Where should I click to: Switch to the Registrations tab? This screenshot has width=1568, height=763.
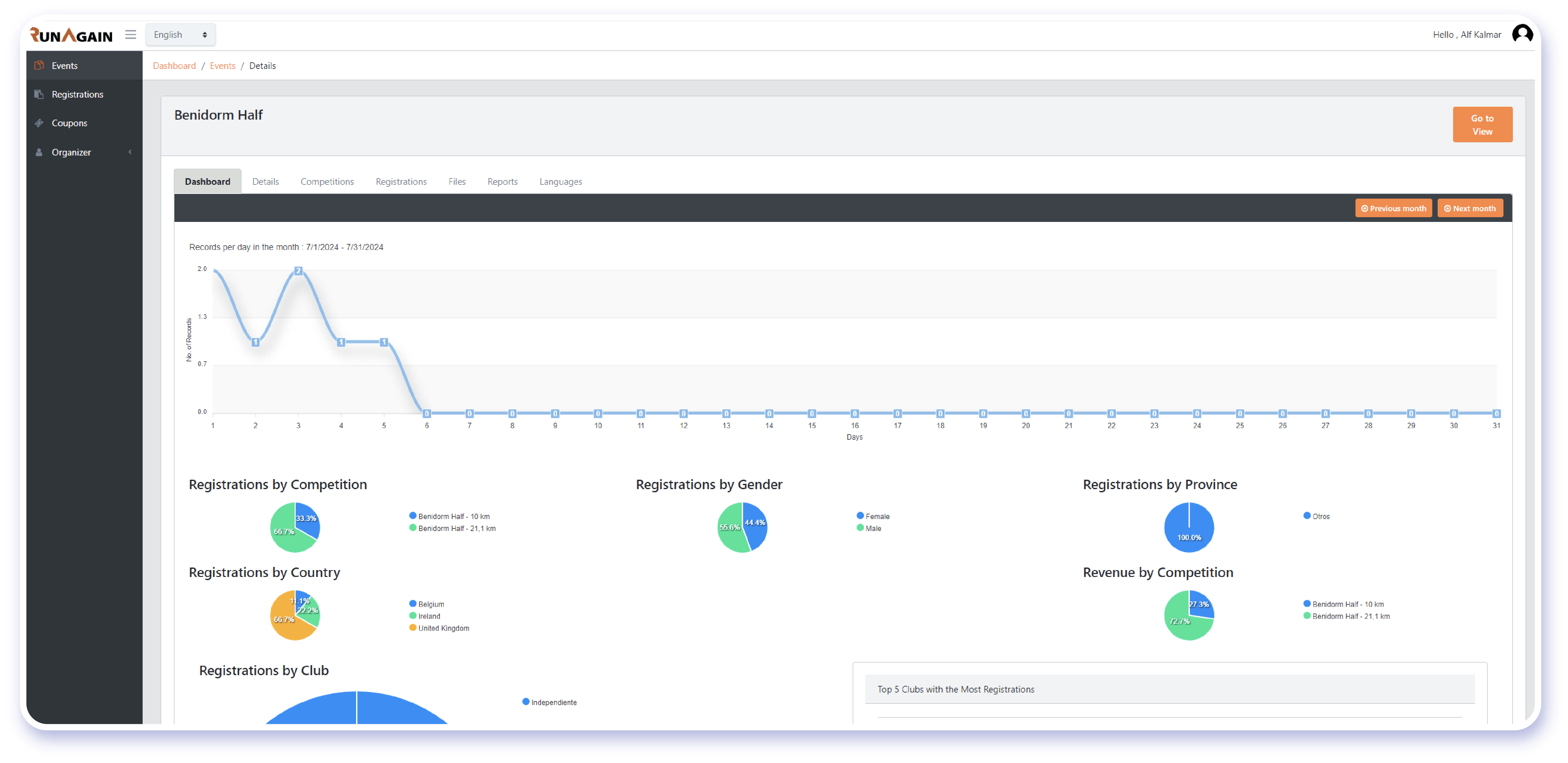pos(401,181)
